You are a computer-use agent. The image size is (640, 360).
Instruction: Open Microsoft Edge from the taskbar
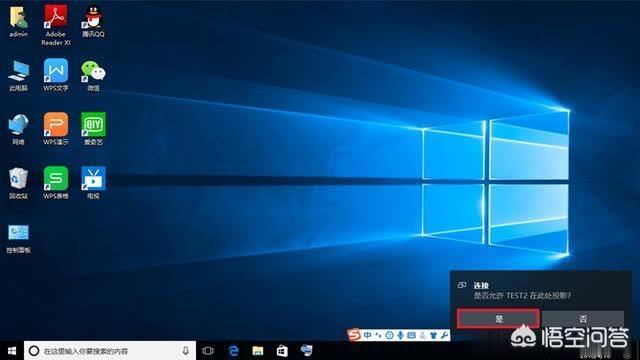click(233, 351)
